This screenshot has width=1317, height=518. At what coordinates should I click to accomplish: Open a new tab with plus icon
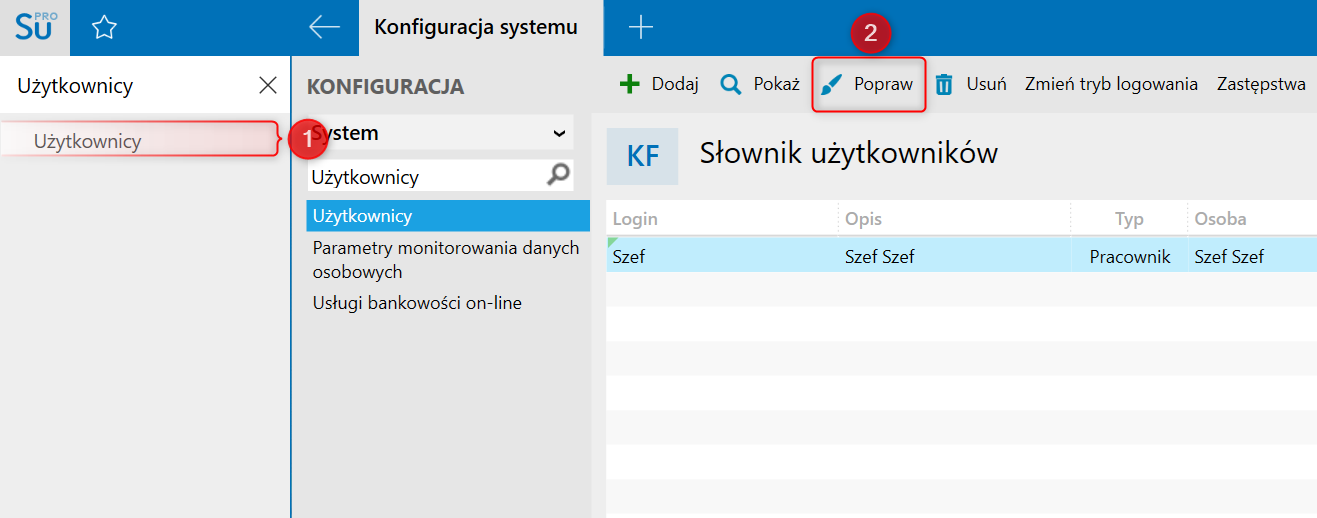(640, 28)
